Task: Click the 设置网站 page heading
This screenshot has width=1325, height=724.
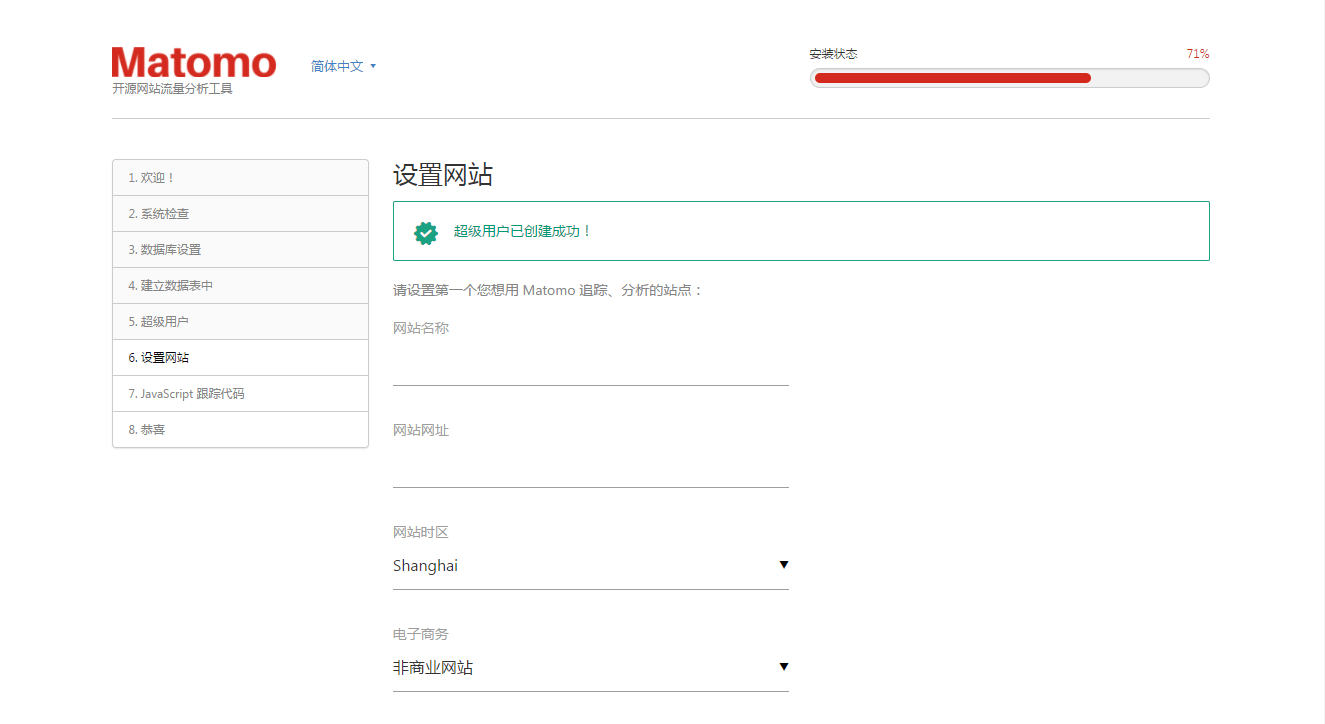Action: (x=443, y=175)
